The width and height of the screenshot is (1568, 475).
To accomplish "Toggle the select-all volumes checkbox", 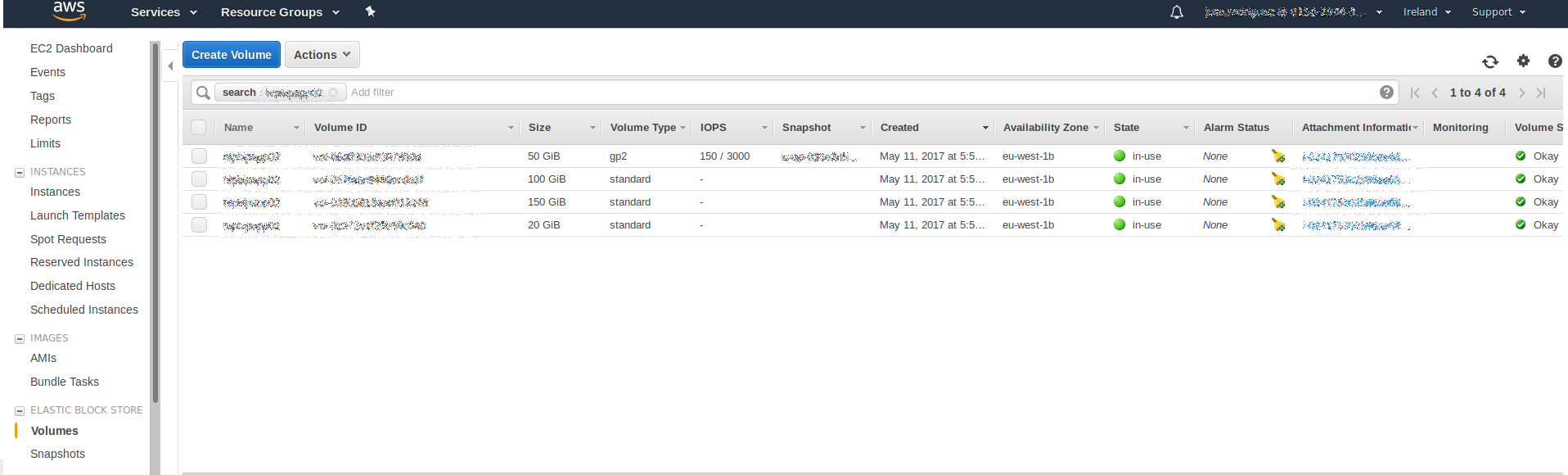I will point(199,128).
